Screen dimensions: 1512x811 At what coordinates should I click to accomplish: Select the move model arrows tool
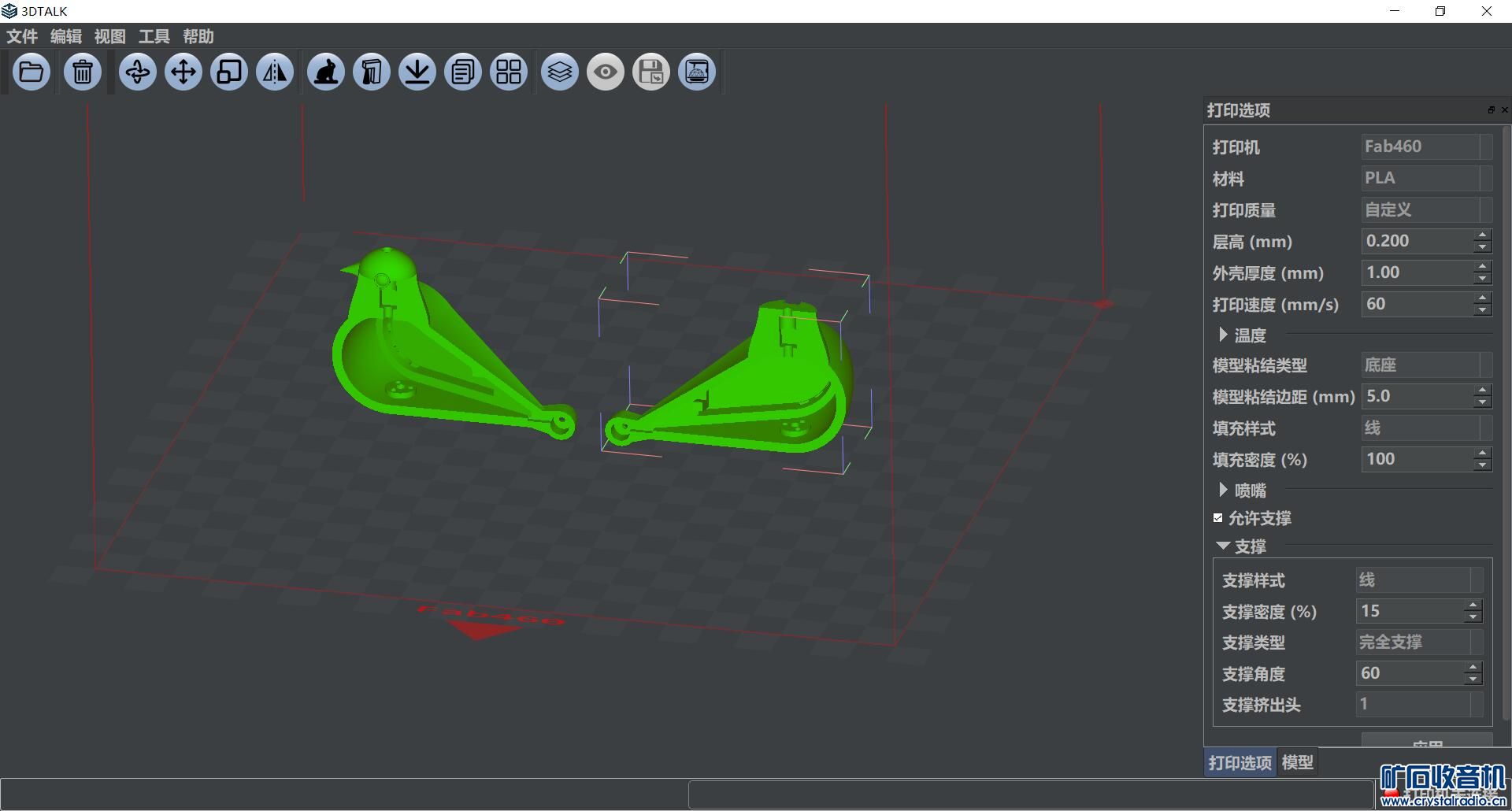tap(183, 72)
